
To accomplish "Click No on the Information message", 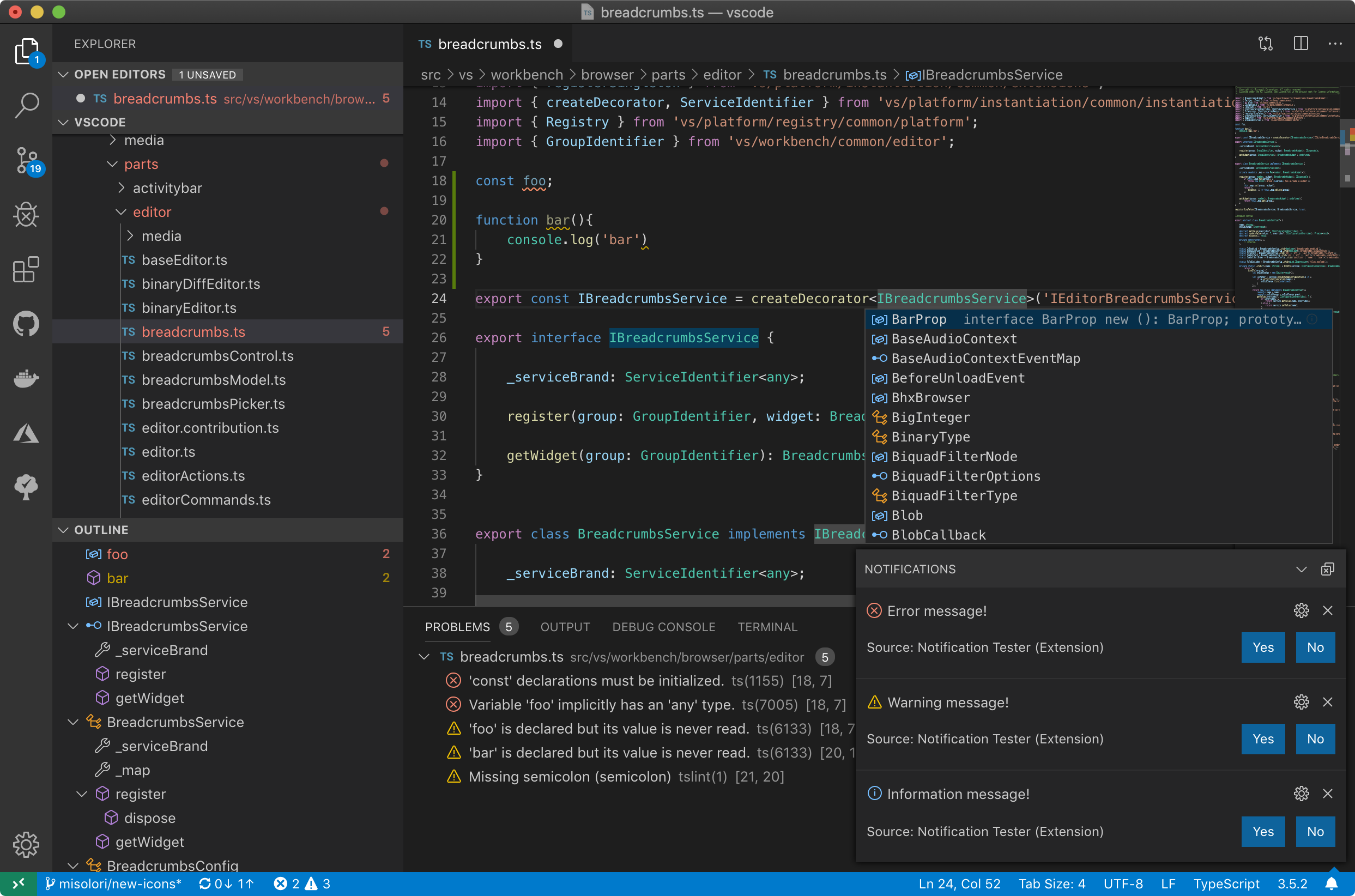I will (x=1315, y=832).
